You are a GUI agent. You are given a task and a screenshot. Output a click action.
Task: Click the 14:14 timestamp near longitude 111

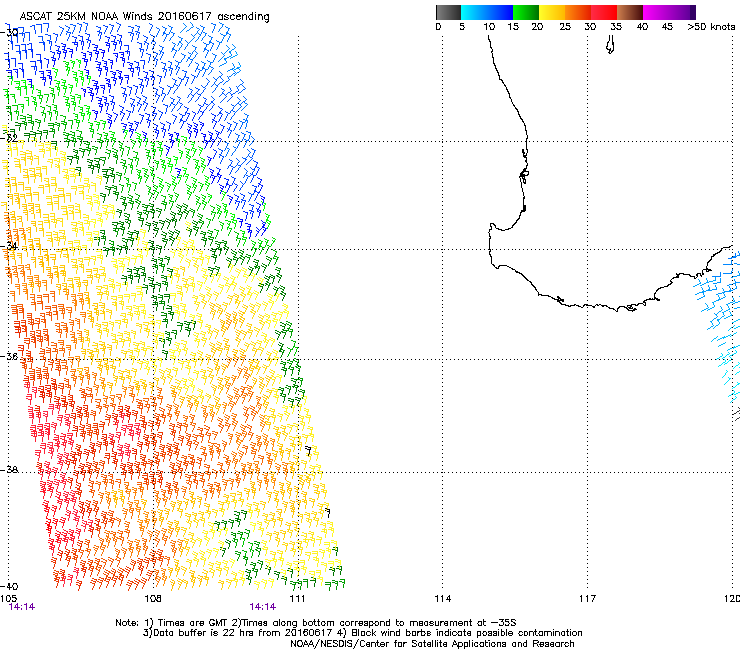click(262, 607)
